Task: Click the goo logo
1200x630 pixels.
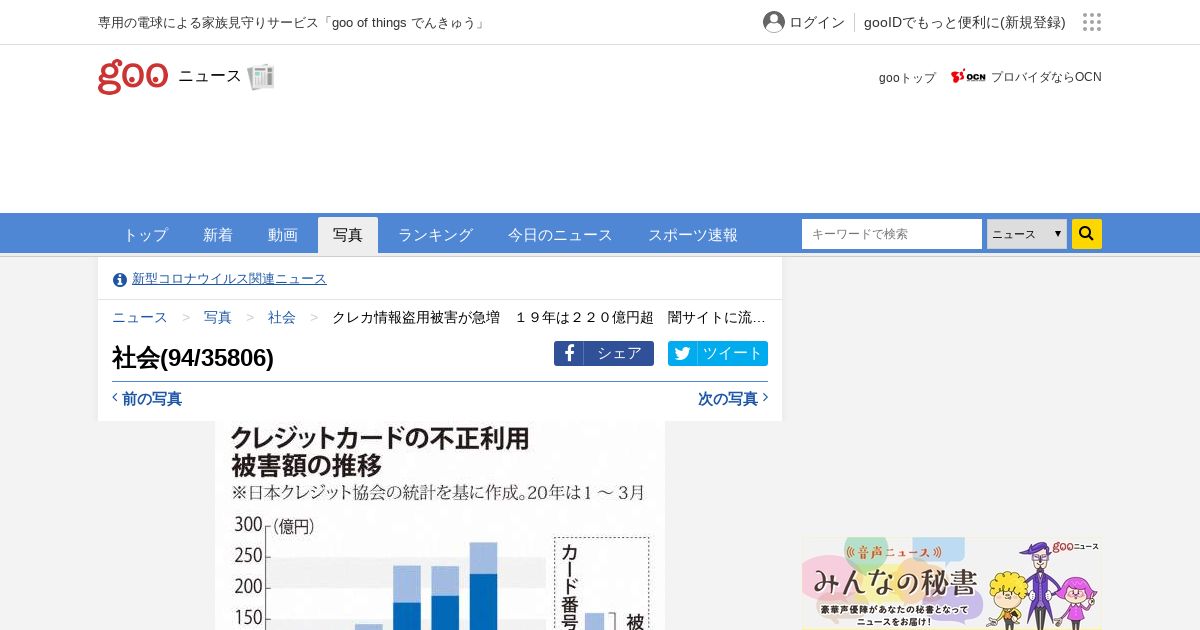Action: click(x=133, y=77)
